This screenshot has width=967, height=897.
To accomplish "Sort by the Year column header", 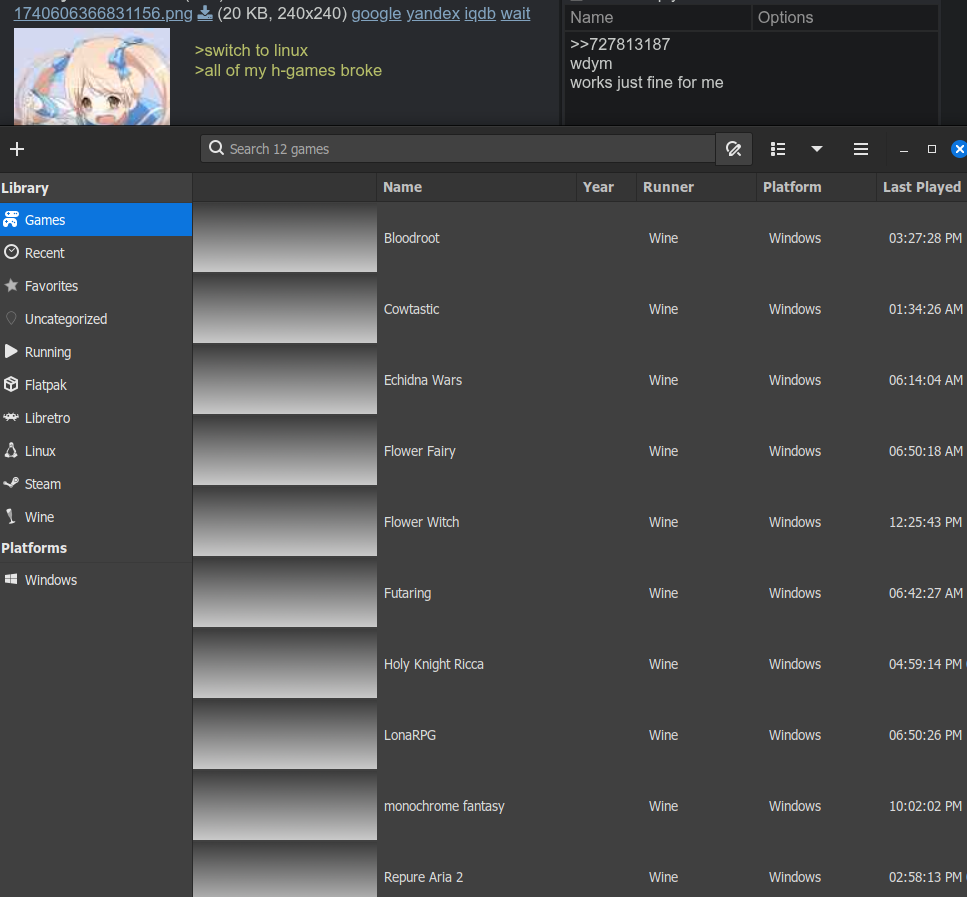I will (606, 187).
